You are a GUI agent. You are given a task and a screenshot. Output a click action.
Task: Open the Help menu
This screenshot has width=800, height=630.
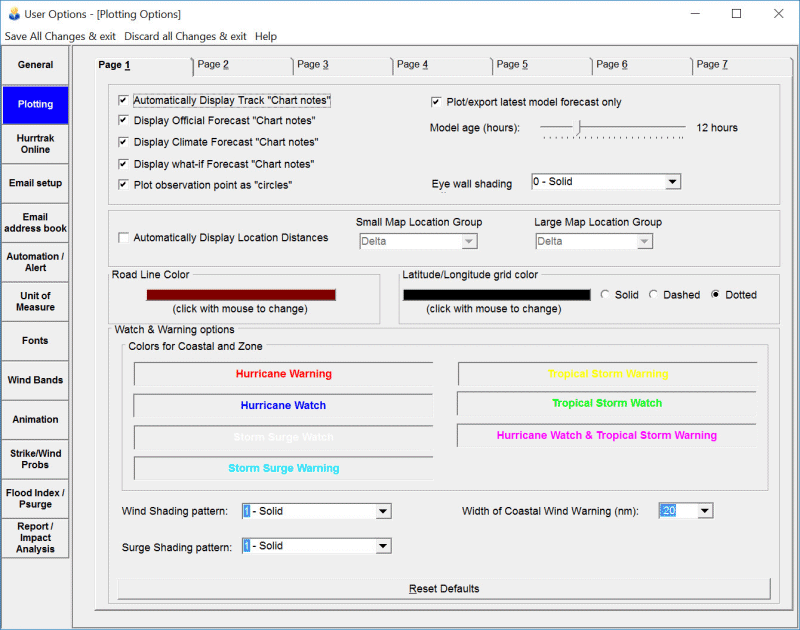(266, 36)
